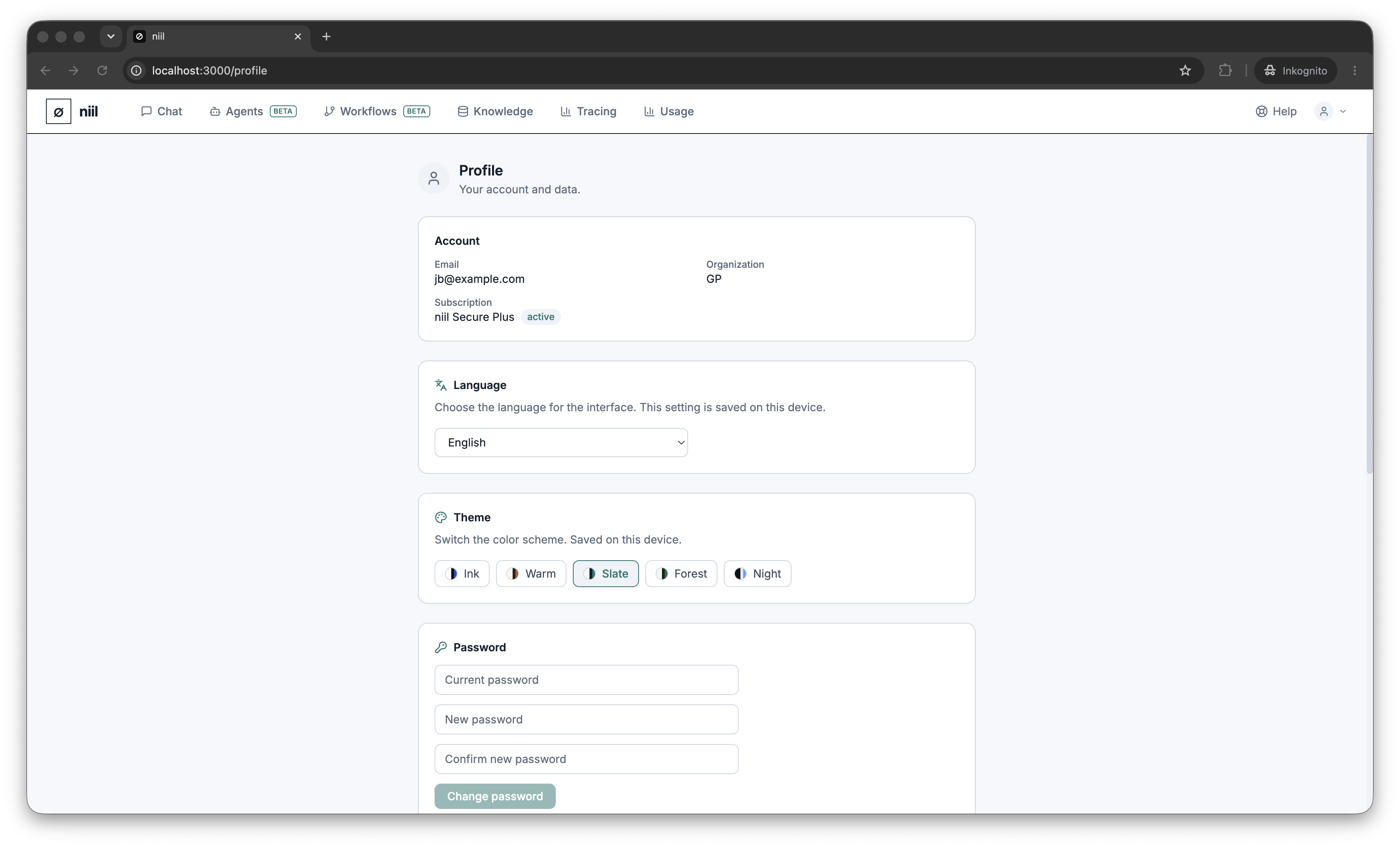Viewport: 1400px width, 847px height.
Task: Select the Ink theme
Action: coord(462,574)
